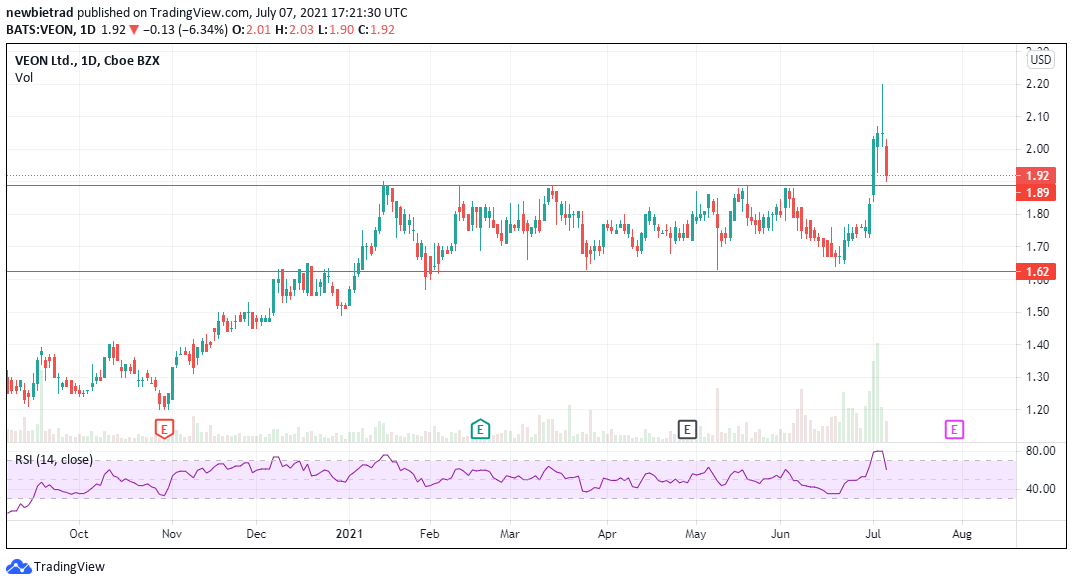Click the 2021 label on time axis
This screenshot has height=585, width=1073.
point(350,534)
